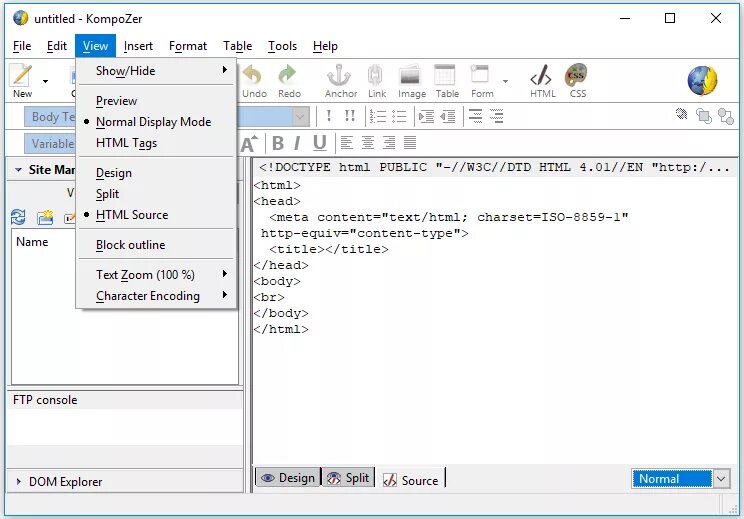The image size is (744, 519).
Task: Select Normal Display Mode radio option
Action: 157,122
